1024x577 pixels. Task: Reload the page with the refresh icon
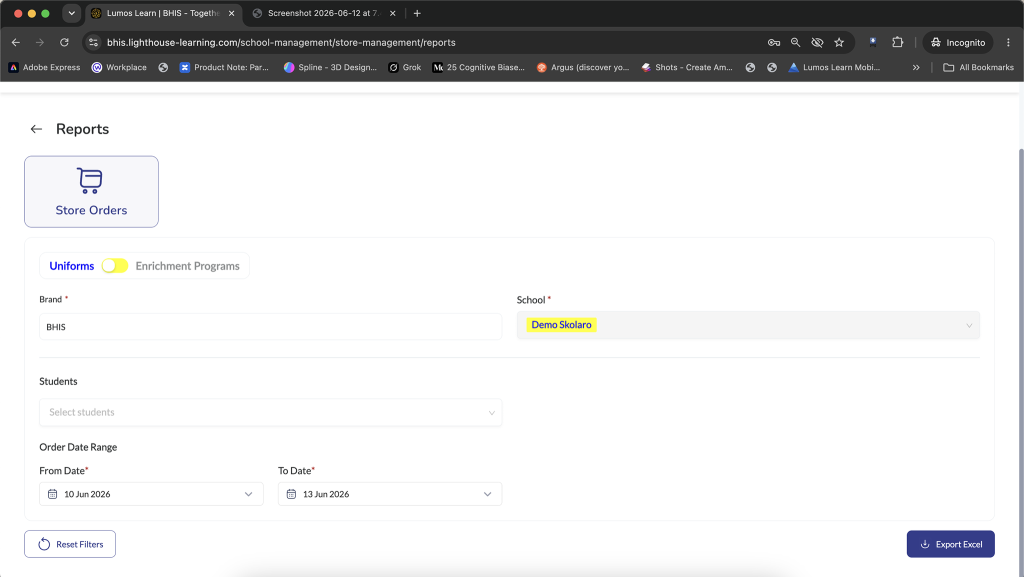pos(64,42)
